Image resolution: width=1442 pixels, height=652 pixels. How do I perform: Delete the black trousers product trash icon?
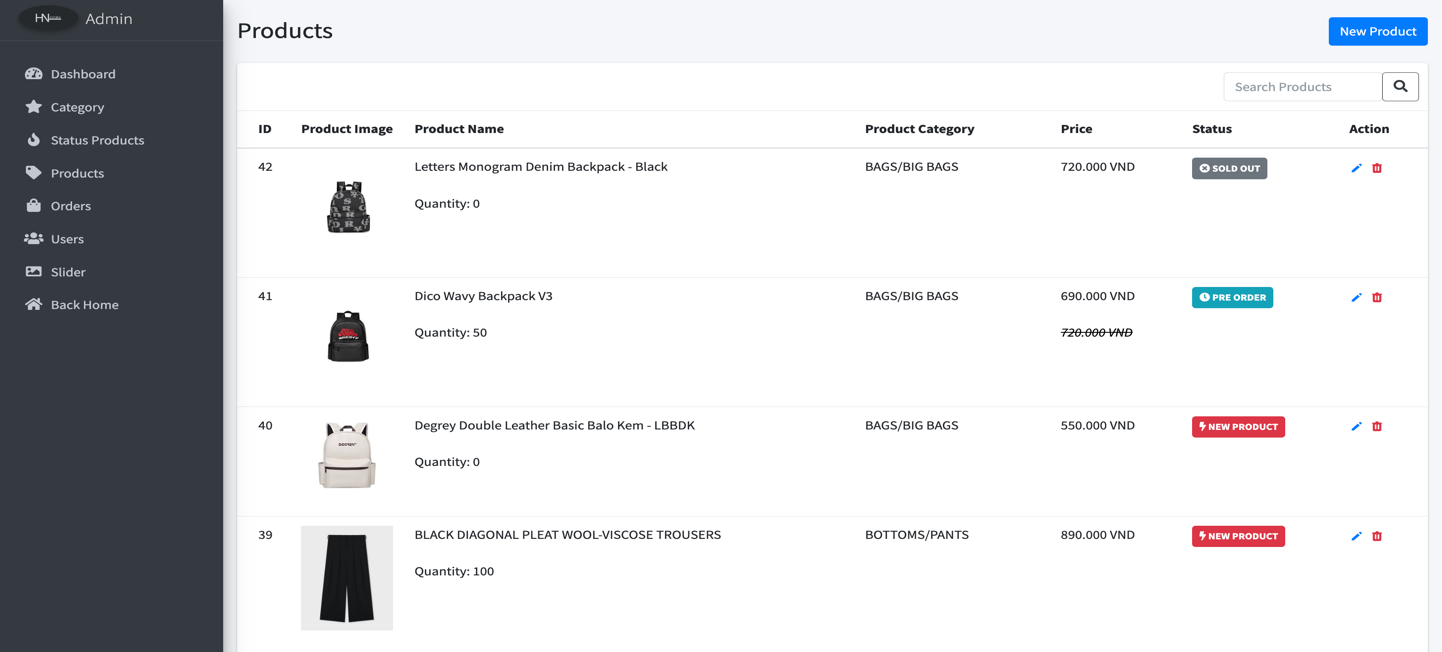pyautogui.click(x=1377, y=536)
